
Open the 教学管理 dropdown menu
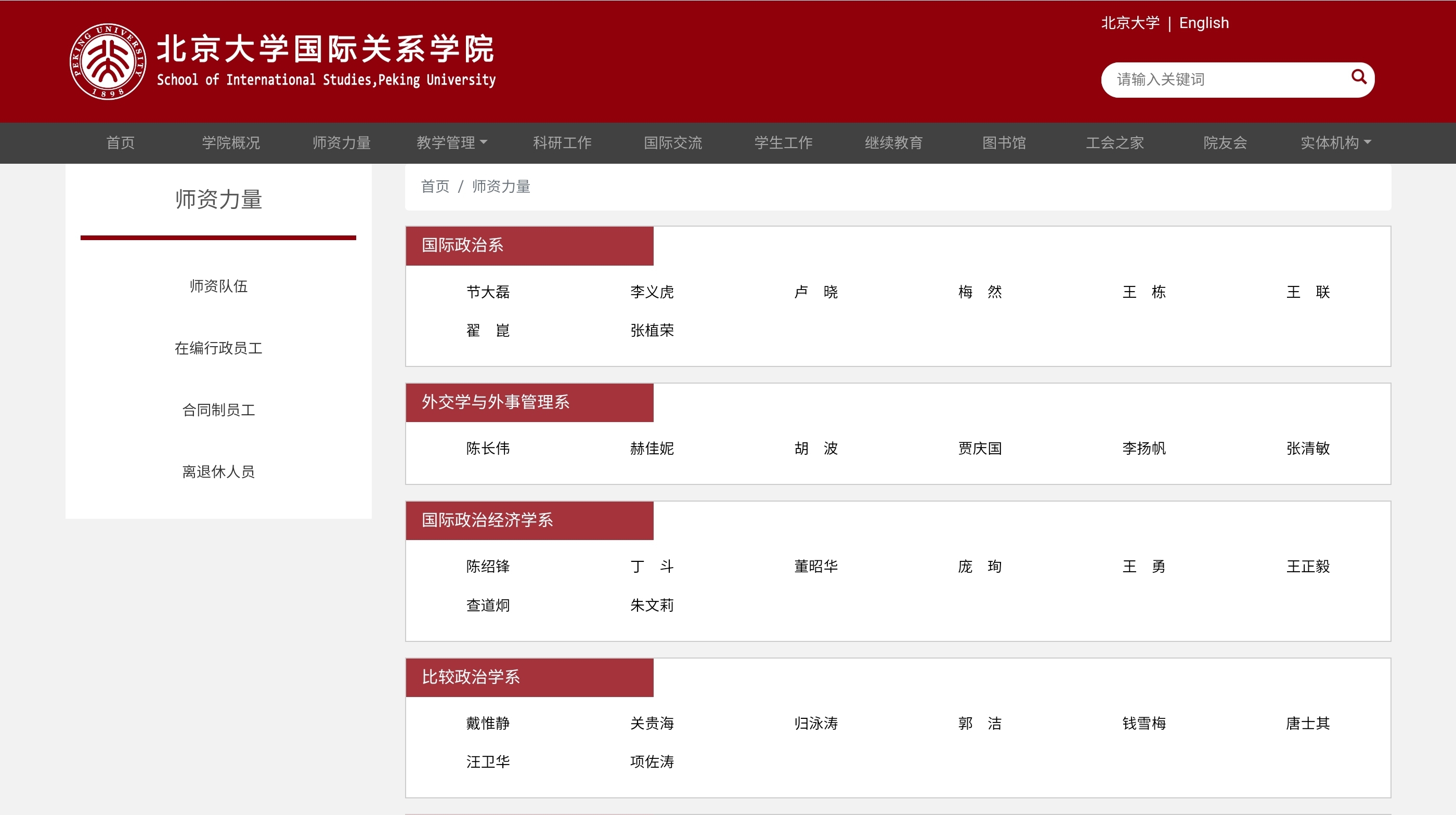(x=451, y=142)
